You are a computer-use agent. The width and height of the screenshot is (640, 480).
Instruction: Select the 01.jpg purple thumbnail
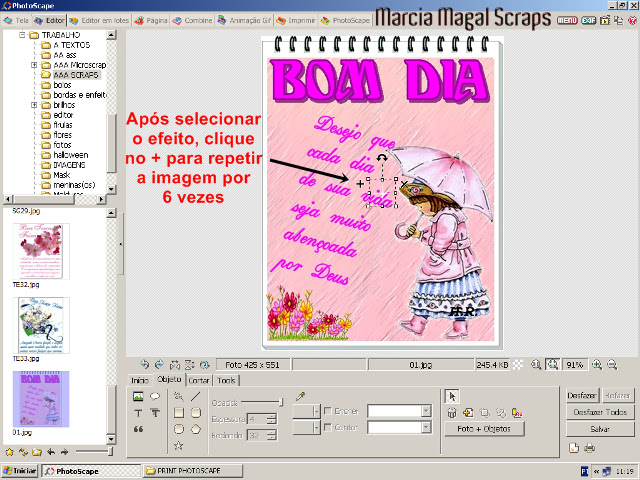pyautogui.click(x=41, y=399)
